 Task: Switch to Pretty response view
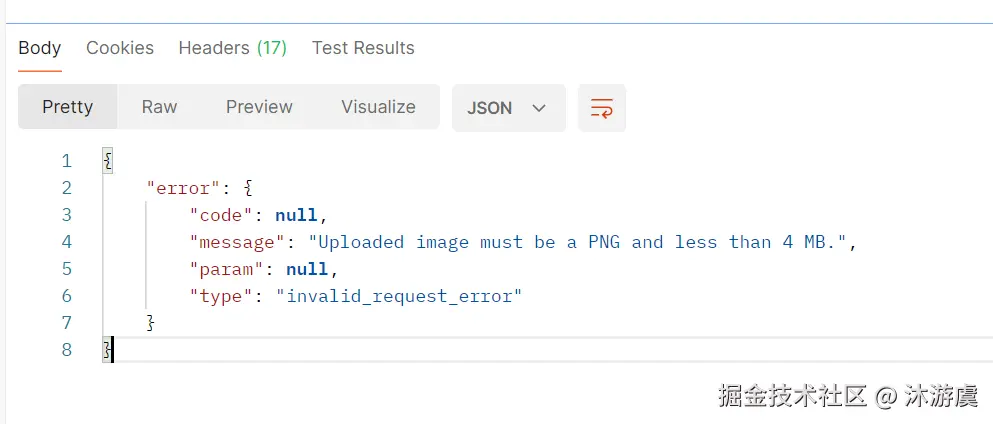[67, 107]
